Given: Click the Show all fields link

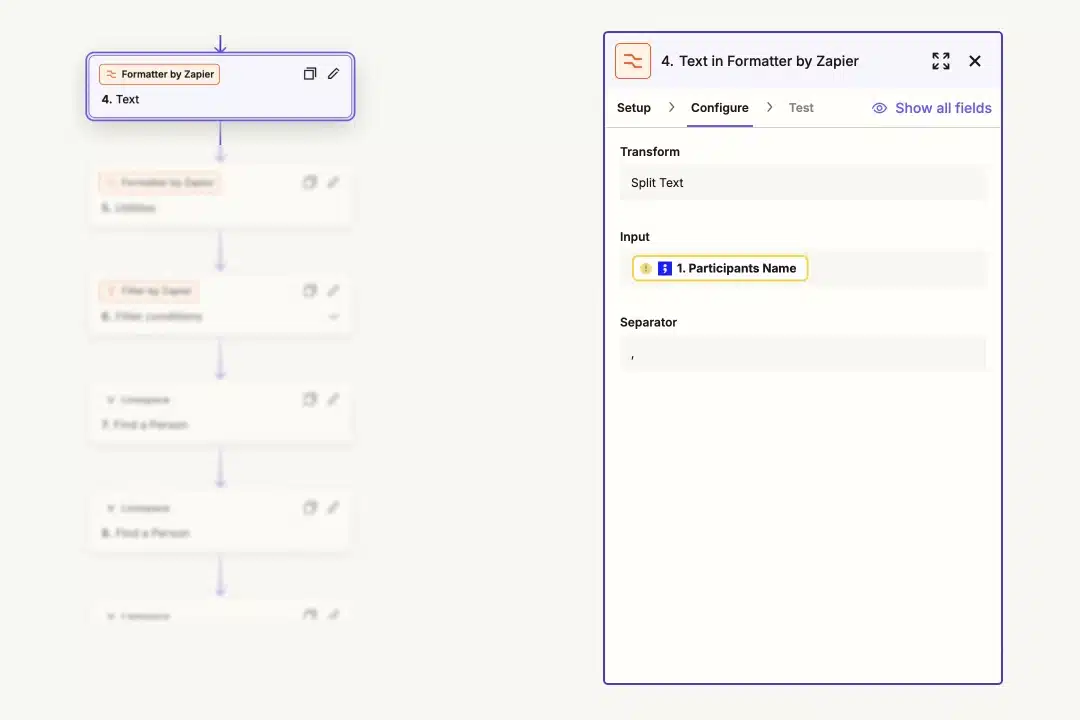Looking at the screenshot, I should pos(943,108).
